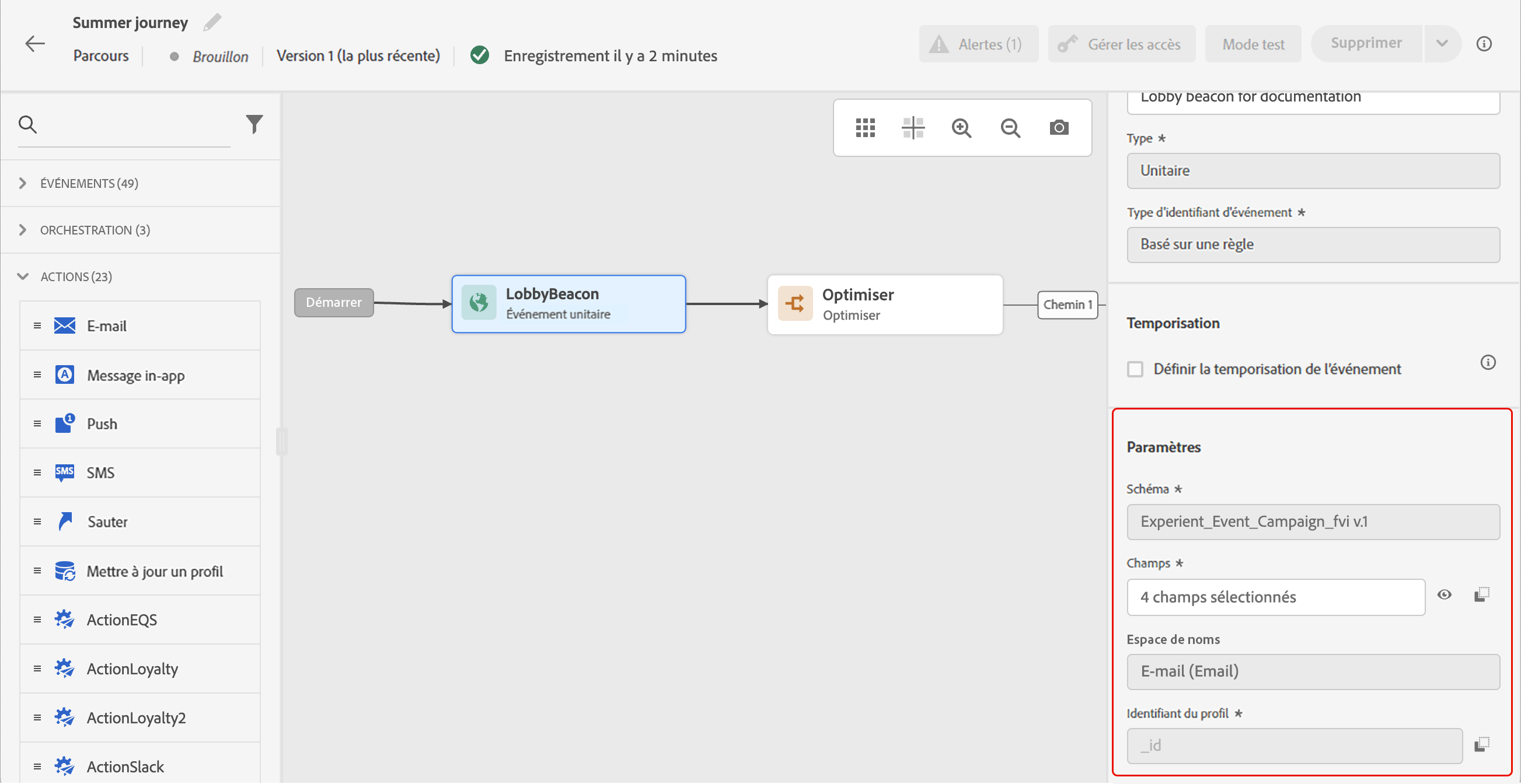This screenshot has width=1521, height=784.
Task: Click the Alertes (1) button
Action: (x=978, y=44)
